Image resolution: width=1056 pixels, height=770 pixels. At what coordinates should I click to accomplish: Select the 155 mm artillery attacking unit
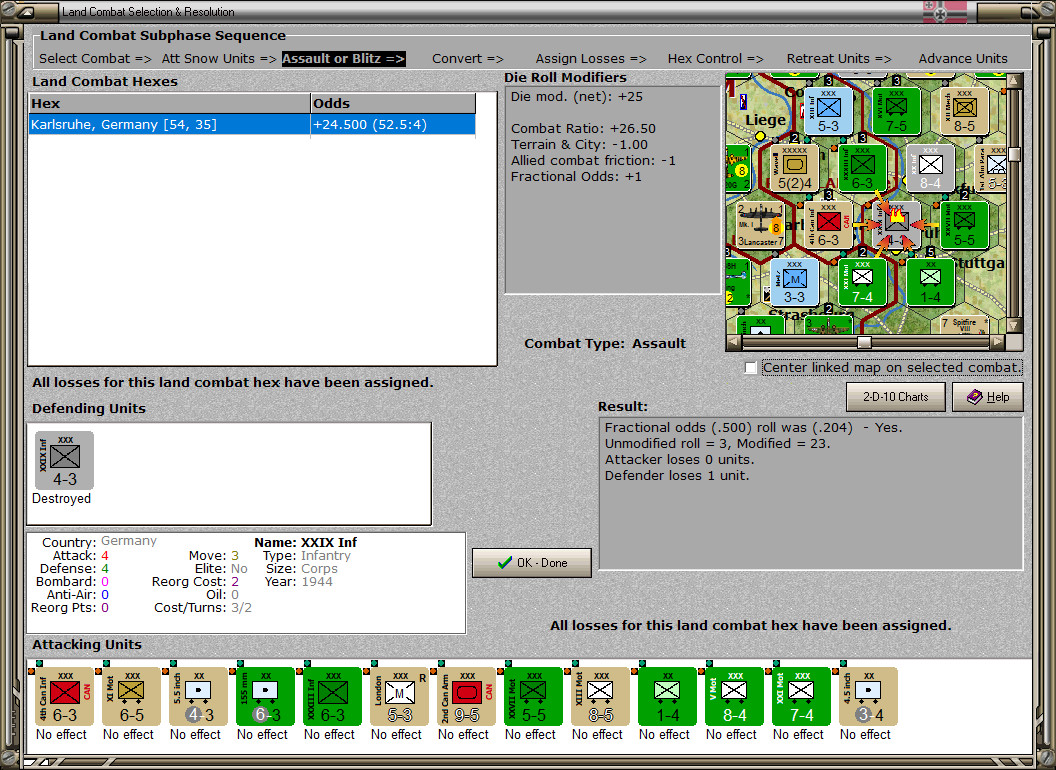point(265,697)
